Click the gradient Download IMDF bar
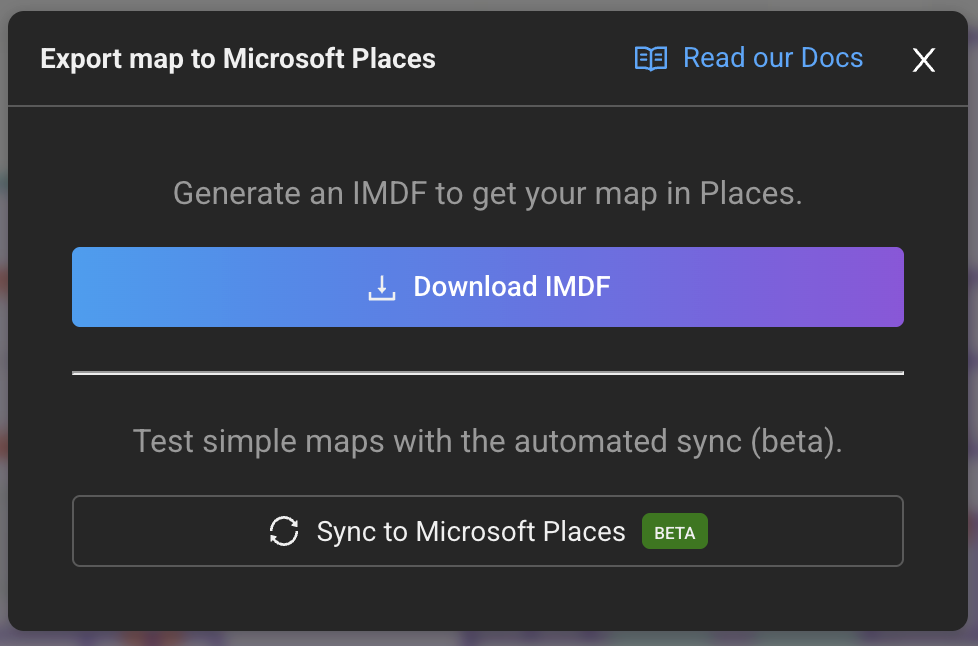Viewport: 978px width, 646px height. (488, 286)
